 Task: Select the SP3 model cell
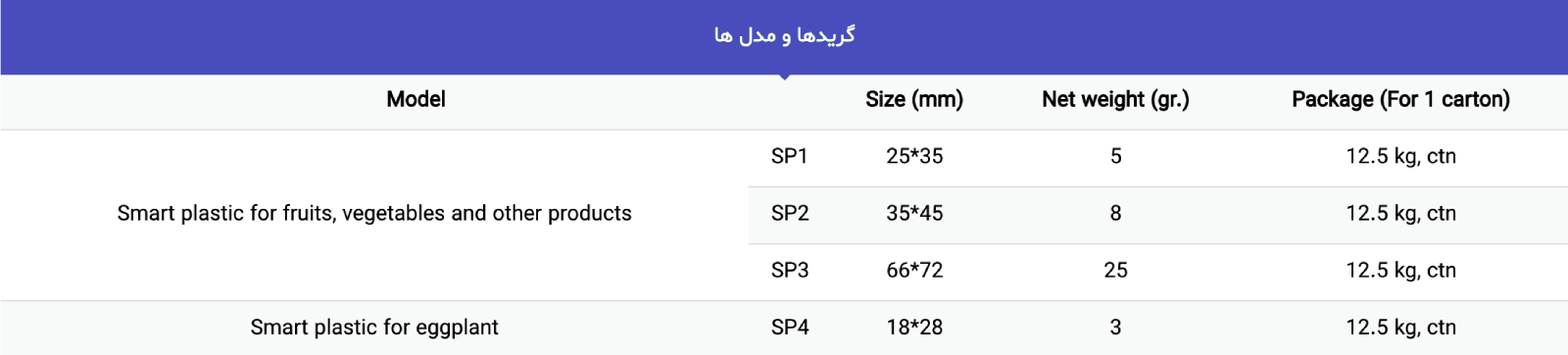click(x=790, y=270)
